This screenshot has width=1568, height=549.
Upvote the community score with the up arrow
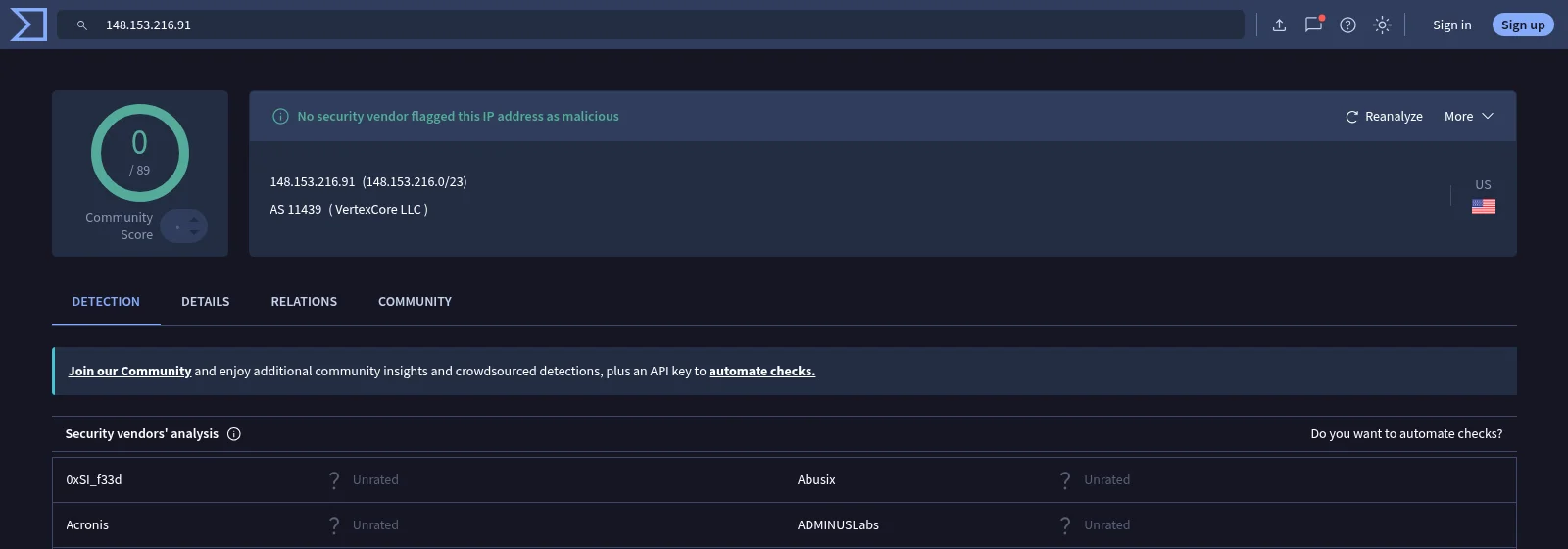[x=194, y=220]
